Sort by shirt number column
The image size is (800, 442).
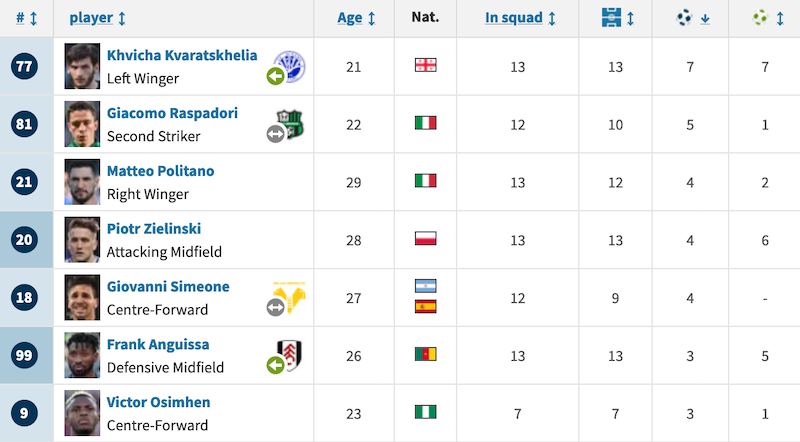coord(27,18)
